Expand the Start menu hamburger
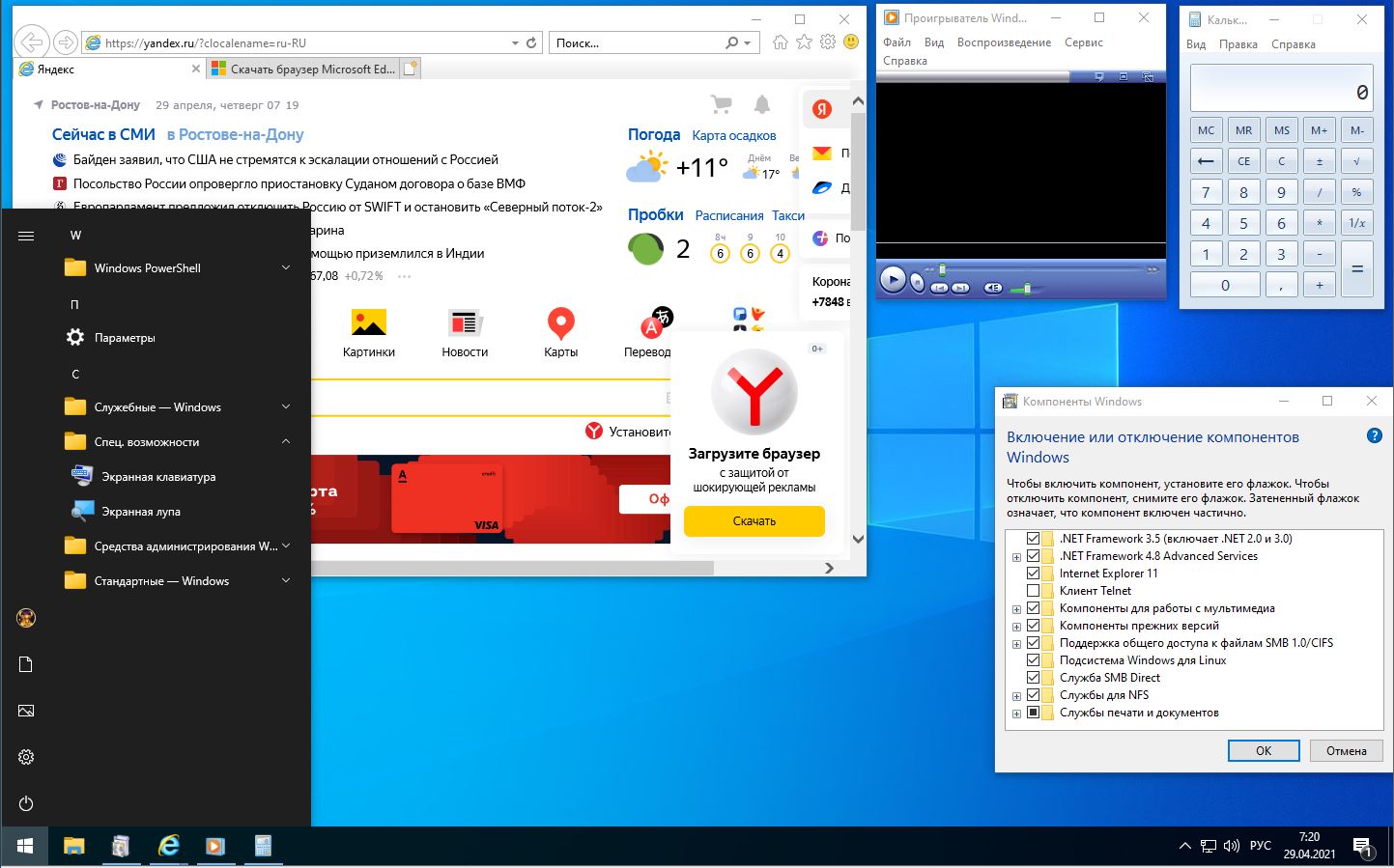This screenshot has height=868, width=1394. click(26, 236)
